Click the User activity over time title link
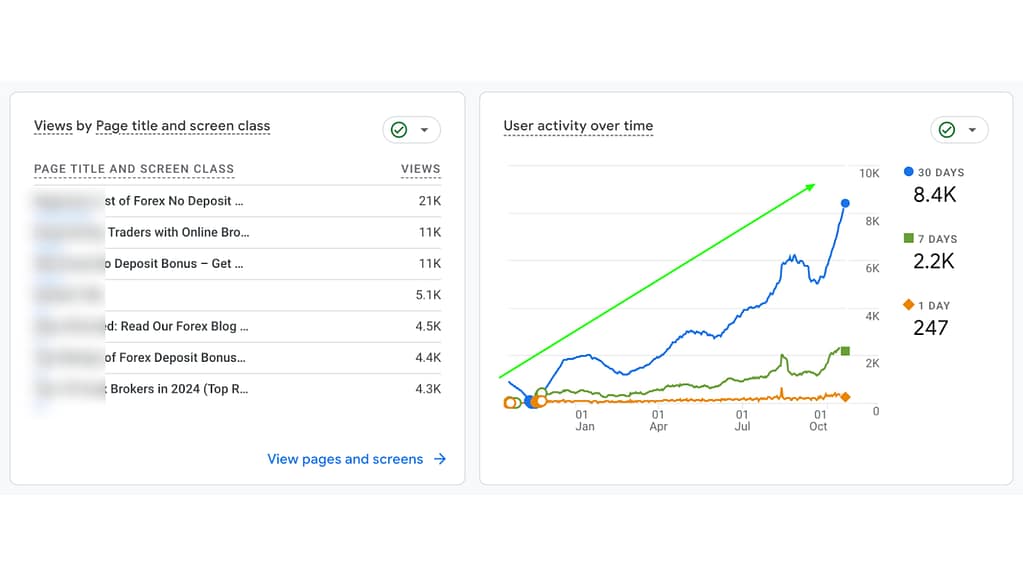This screenshot has width=1023, height=576. coord(578,126)
